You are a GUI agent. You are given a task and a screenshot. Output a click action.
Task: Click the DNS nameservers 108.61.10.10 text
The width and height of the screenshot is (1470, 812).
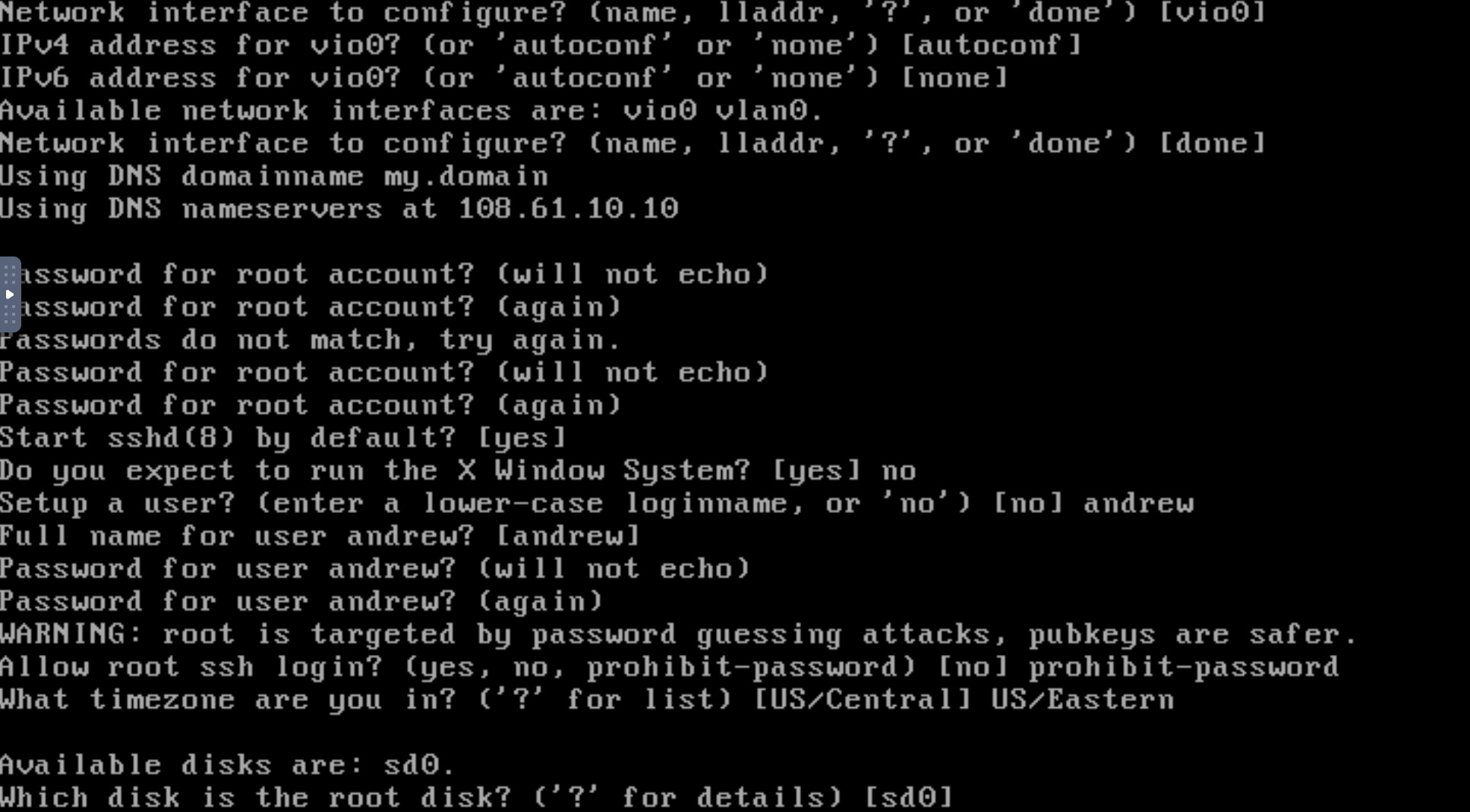coord(568,209)
